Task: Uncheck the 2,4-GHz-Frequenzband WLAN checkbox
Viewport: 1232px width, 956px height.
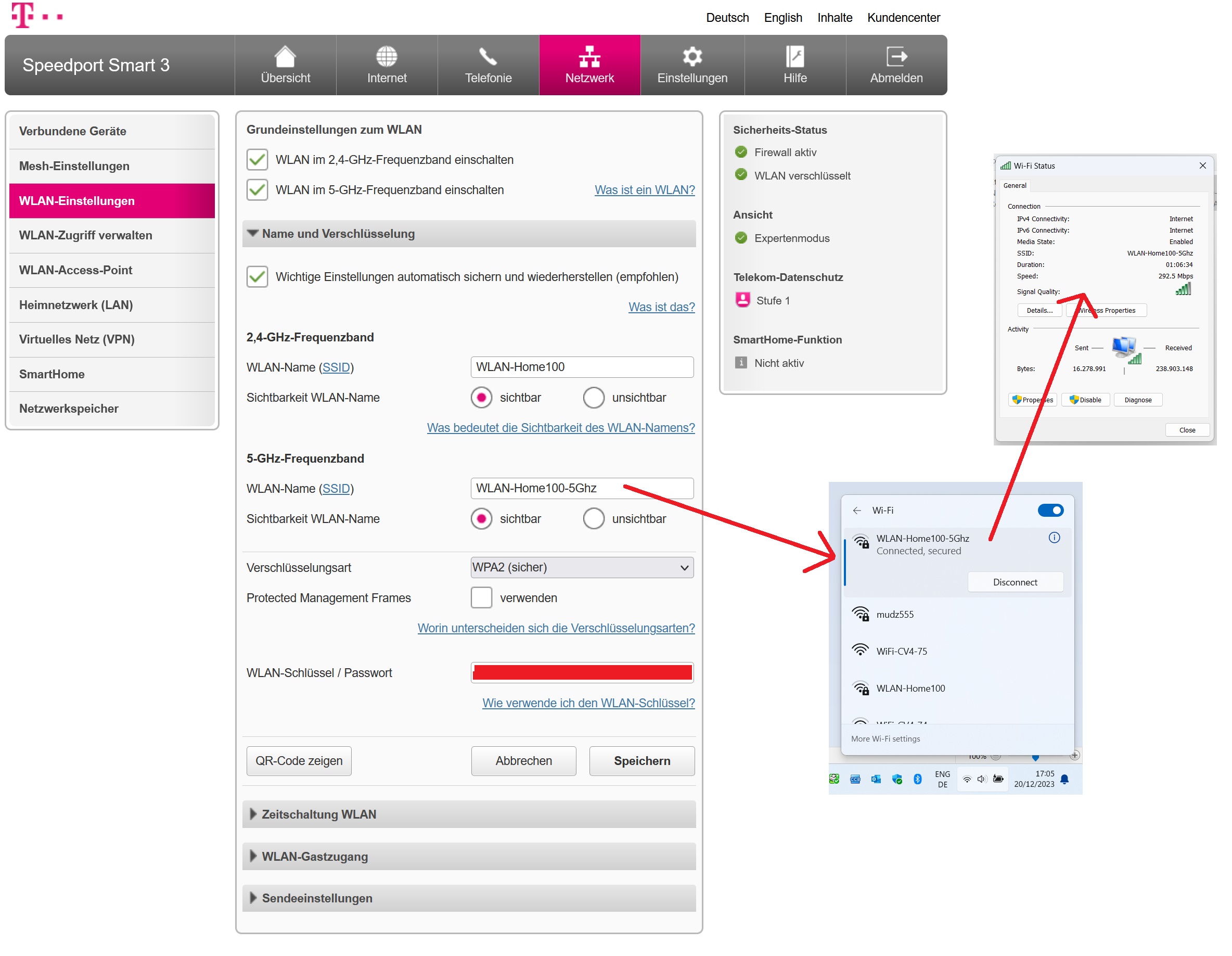Action: (257, 160)
